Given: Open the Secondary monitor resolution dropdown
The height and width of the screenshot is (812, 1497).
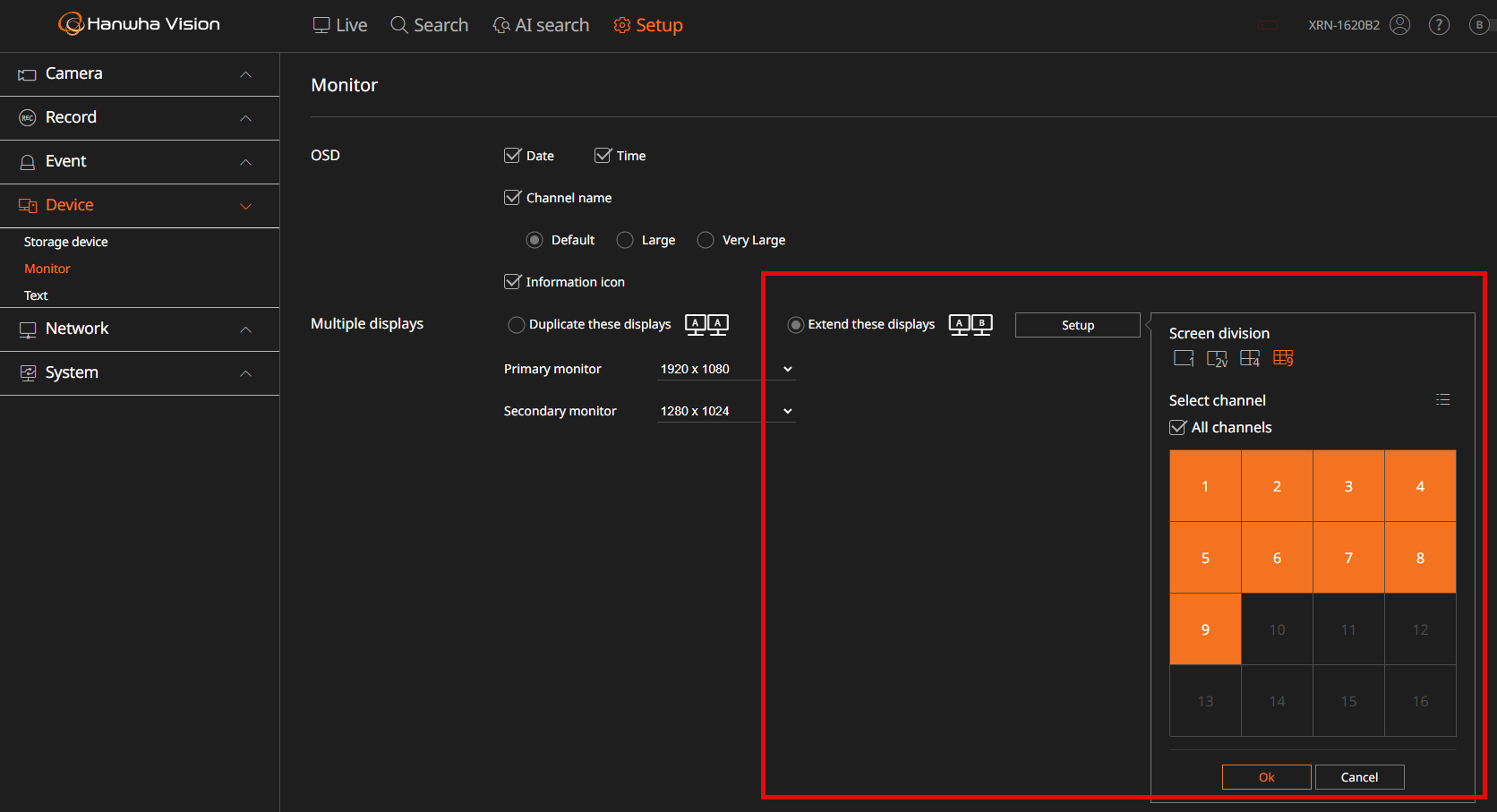Looking at the screenshot, I should point(726,411).
